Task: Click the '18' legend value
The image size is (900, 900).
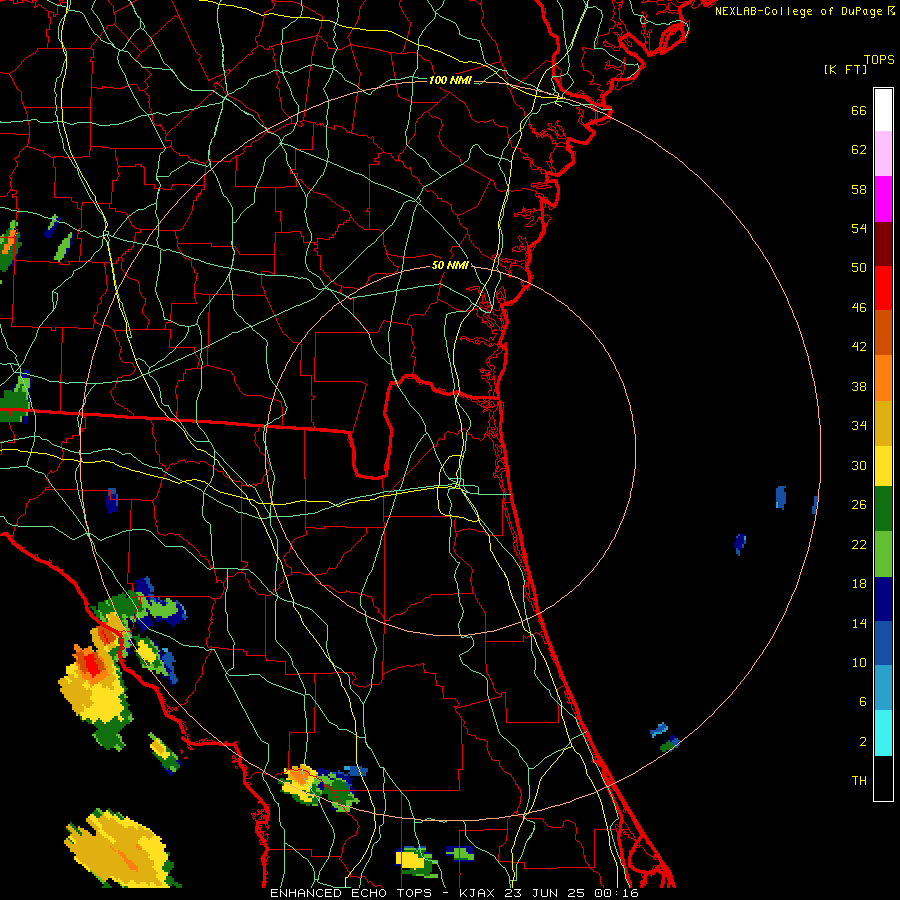Action: [x=859, y=584]
